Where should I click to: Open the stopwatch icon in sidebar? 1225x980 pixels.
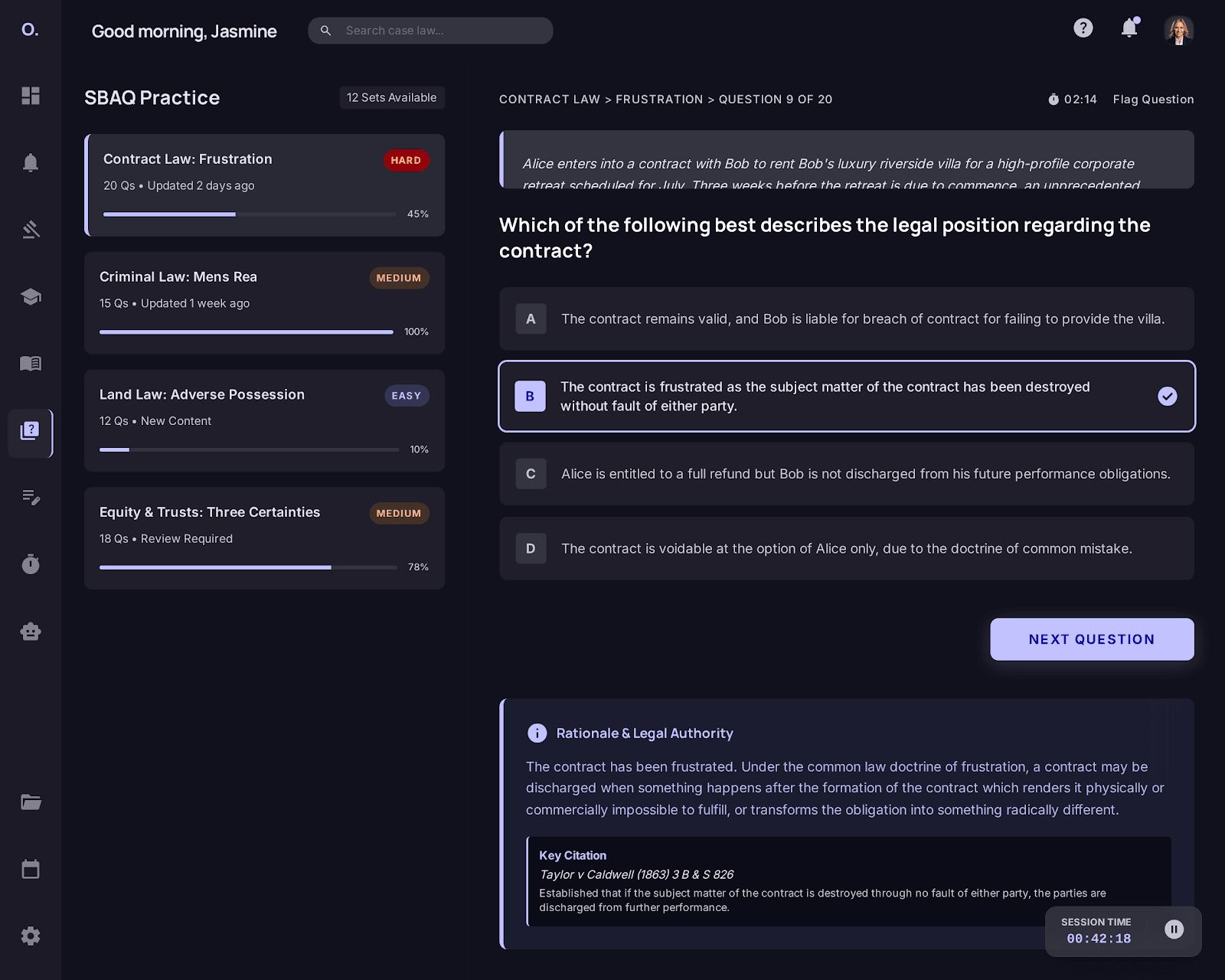[31, 564]
